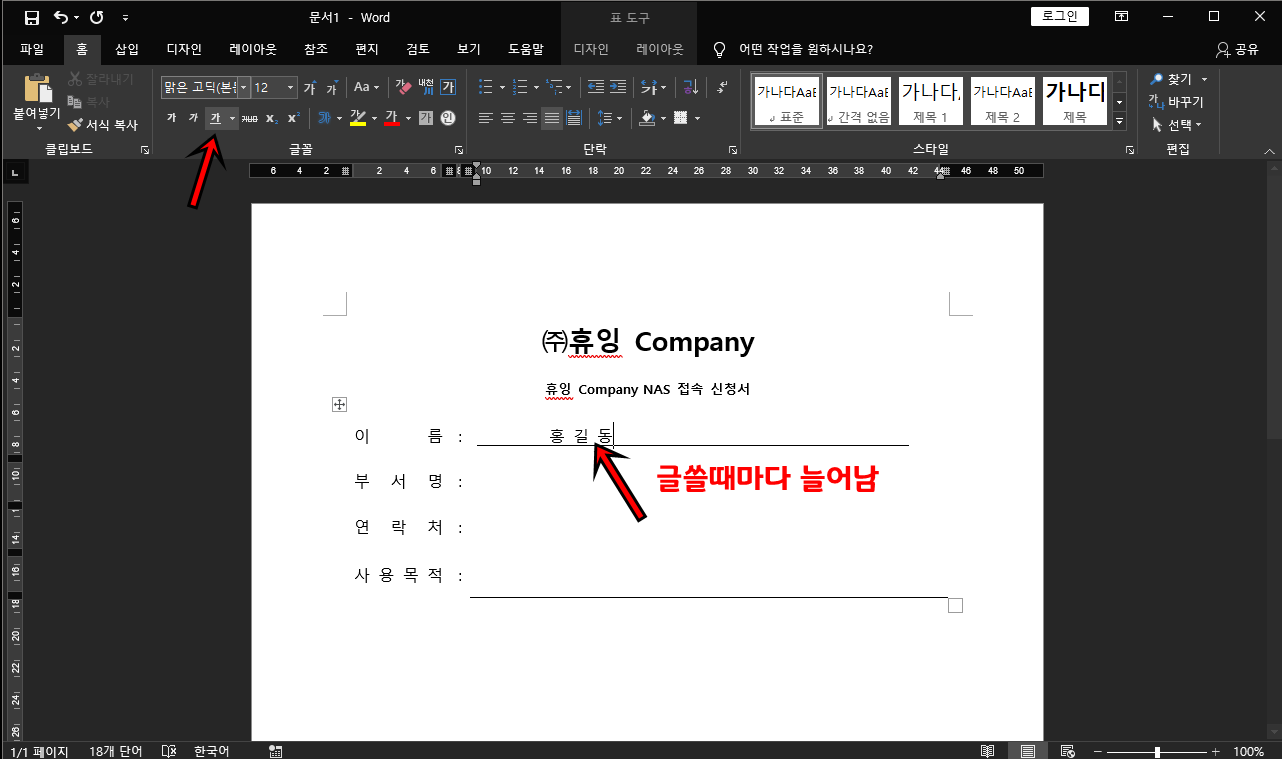
Task: Expand bullet list options dropdown
Action: (x=502, y=87)
